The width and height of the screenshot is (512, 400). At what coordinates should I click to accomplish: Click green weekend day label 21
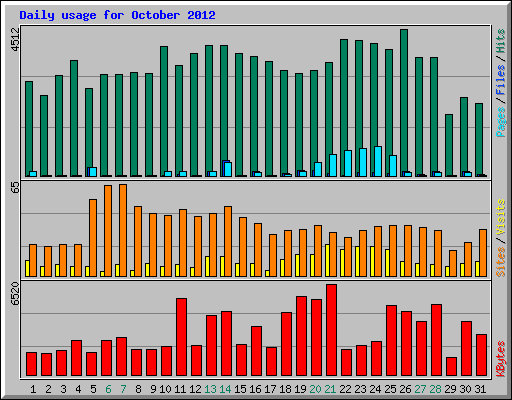tap(330, 389)
